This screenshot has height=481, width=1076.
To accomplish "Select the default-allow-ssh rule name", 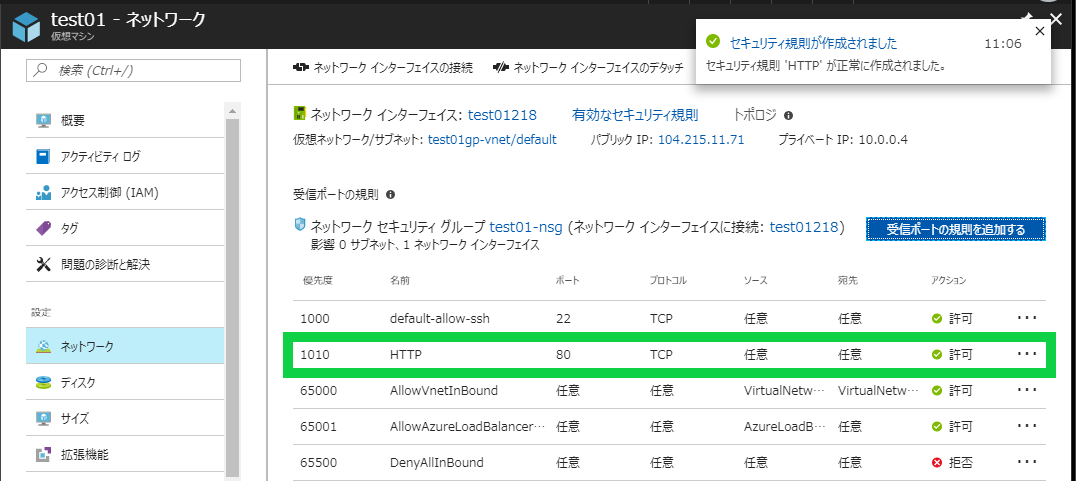I will click(440, 318).
